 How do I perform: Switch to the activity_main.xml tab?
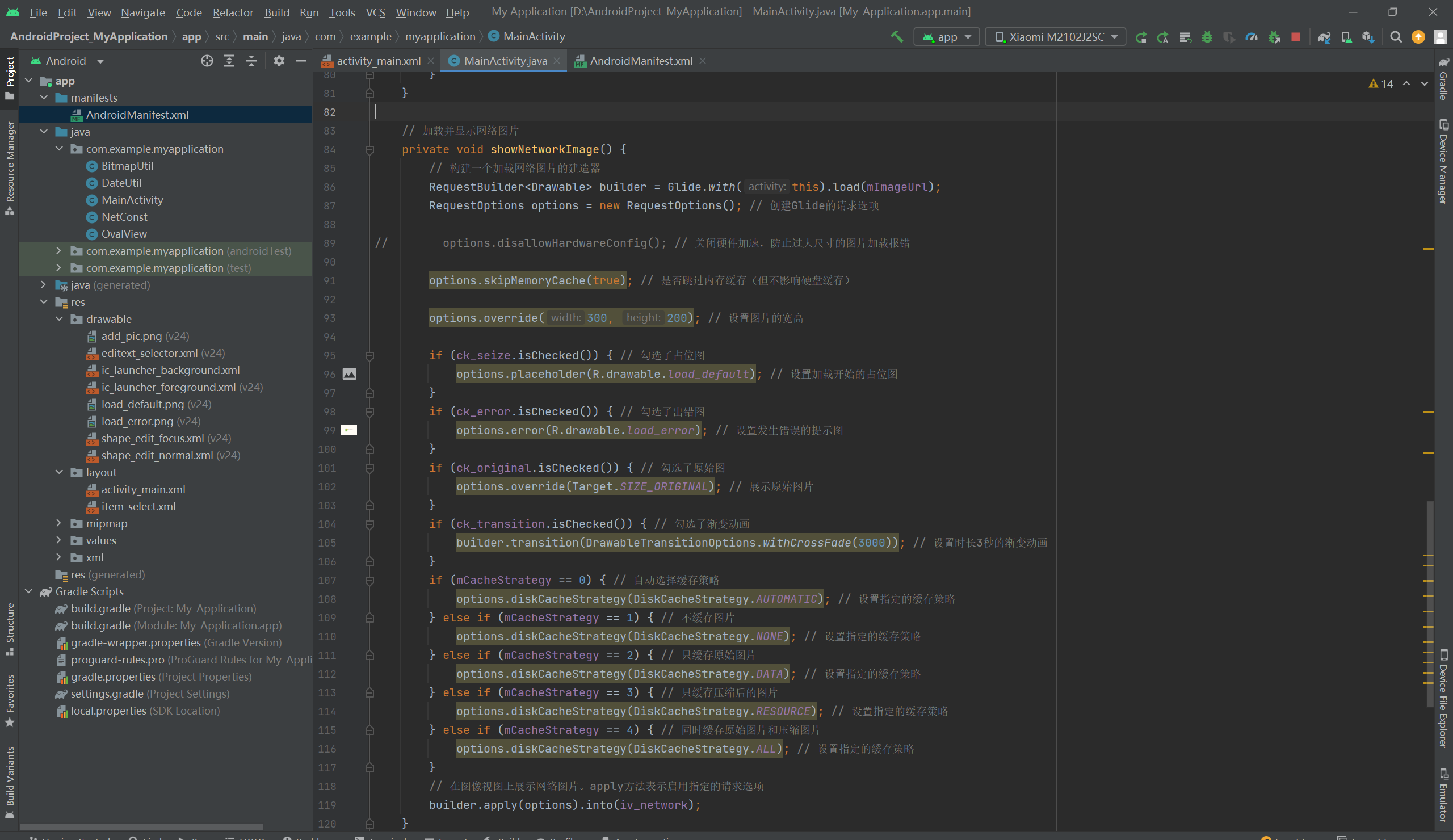pos(378,61)
